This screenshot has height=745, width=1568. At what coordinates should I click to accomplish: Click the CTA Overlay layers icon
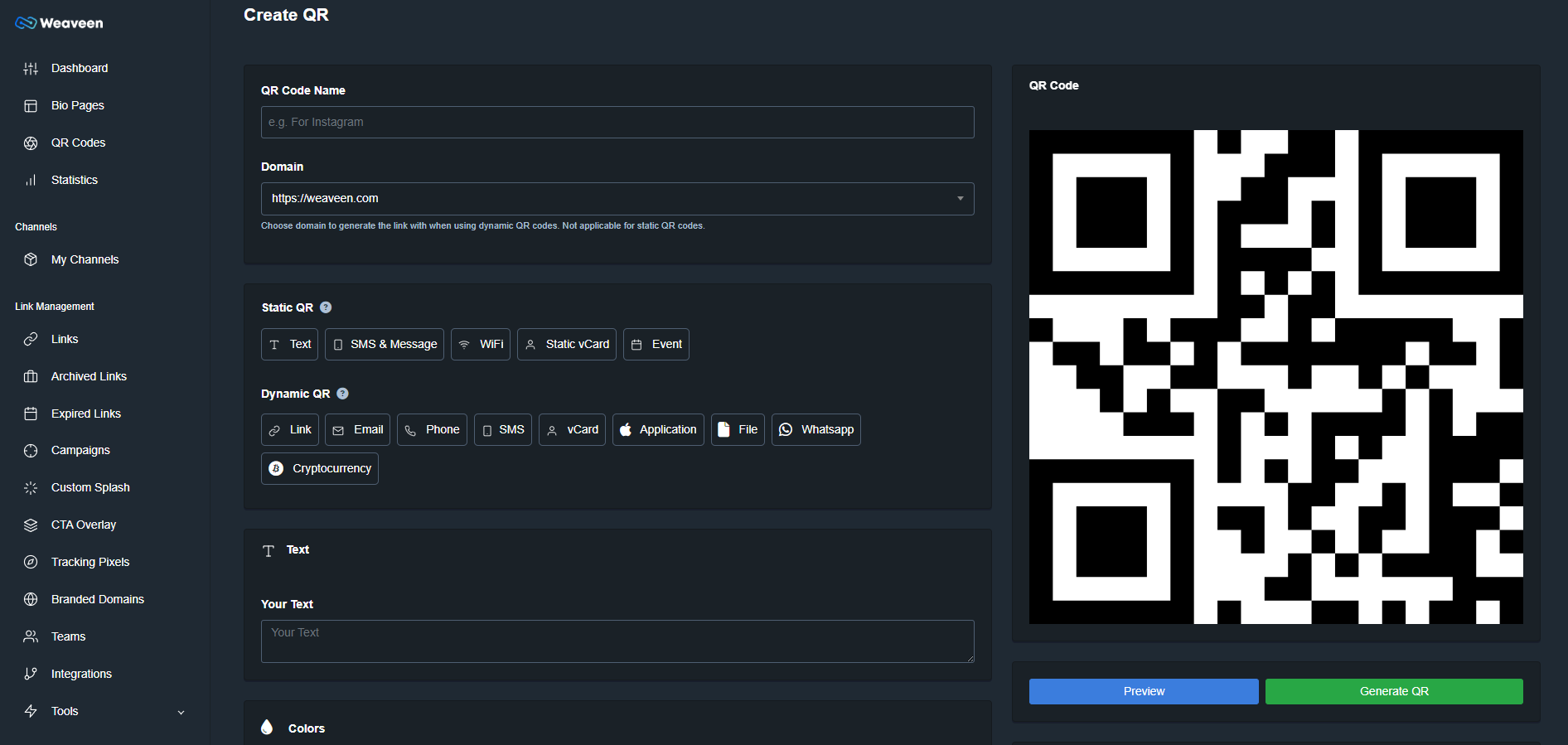click(x=31, y=525)
